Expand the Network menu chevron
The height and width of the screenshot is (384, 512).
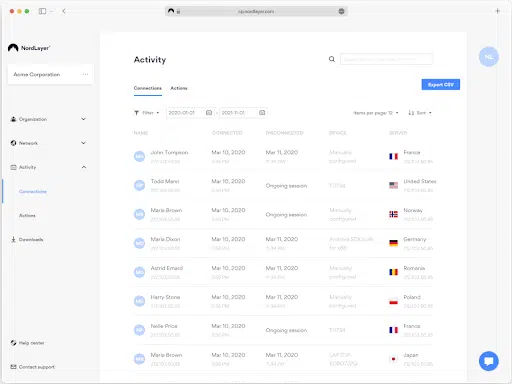pyautogui.click(x=84, y=143)
